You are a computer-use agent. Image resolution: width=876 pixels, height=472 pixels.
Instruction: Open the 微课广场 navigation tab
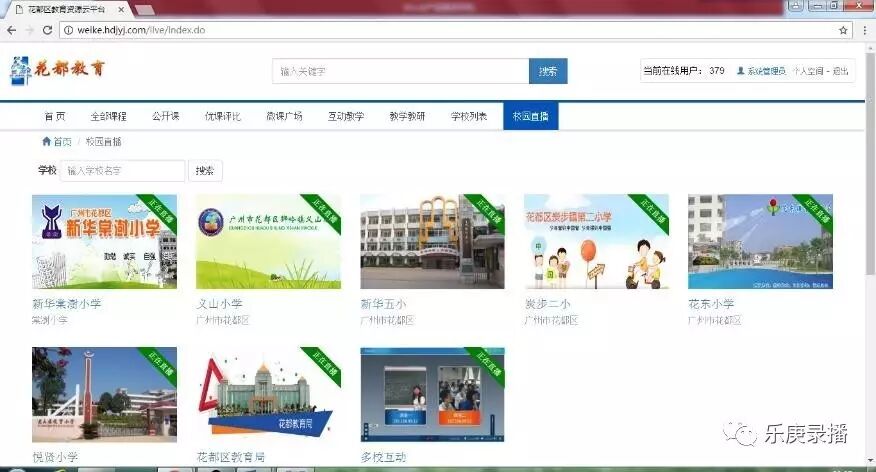pyautogui.click(x=284, y=116)
